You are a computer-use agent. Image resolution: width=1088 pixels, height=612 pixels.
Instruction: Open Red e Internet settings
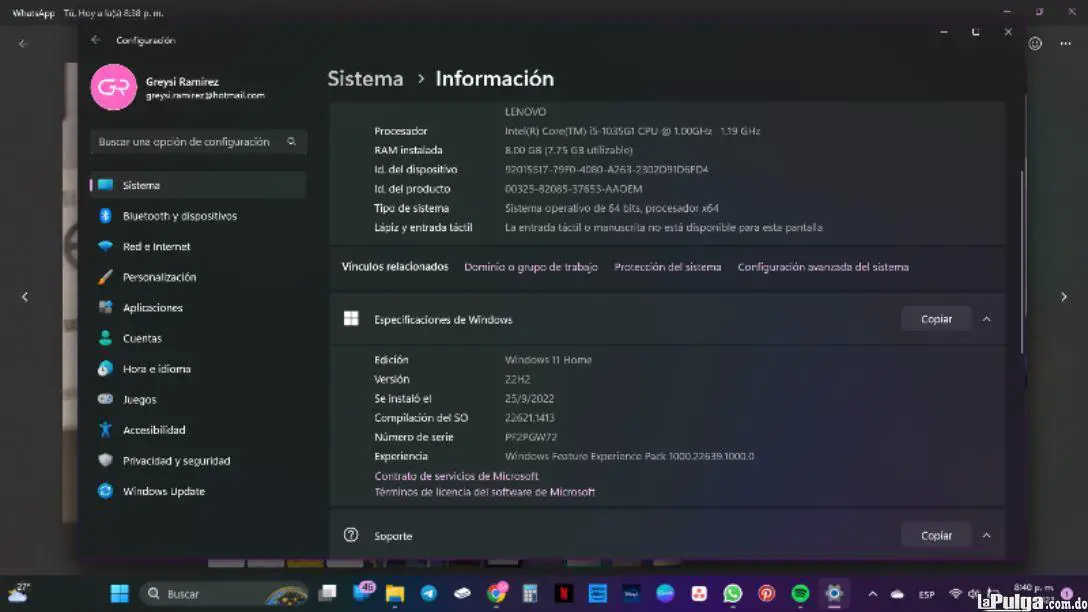(x=198, y=246)
